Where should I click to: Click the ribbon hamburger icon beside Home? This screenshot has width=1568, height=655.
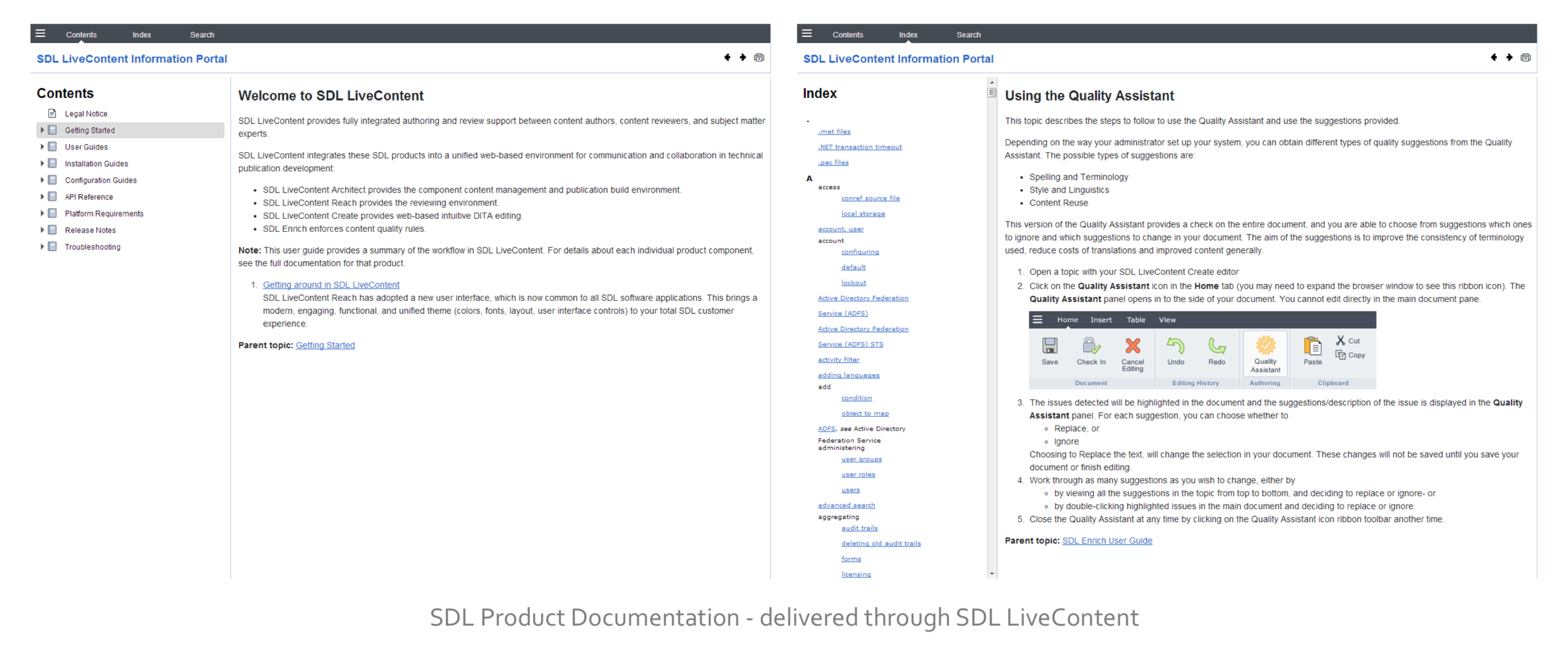coord(1038,320)
